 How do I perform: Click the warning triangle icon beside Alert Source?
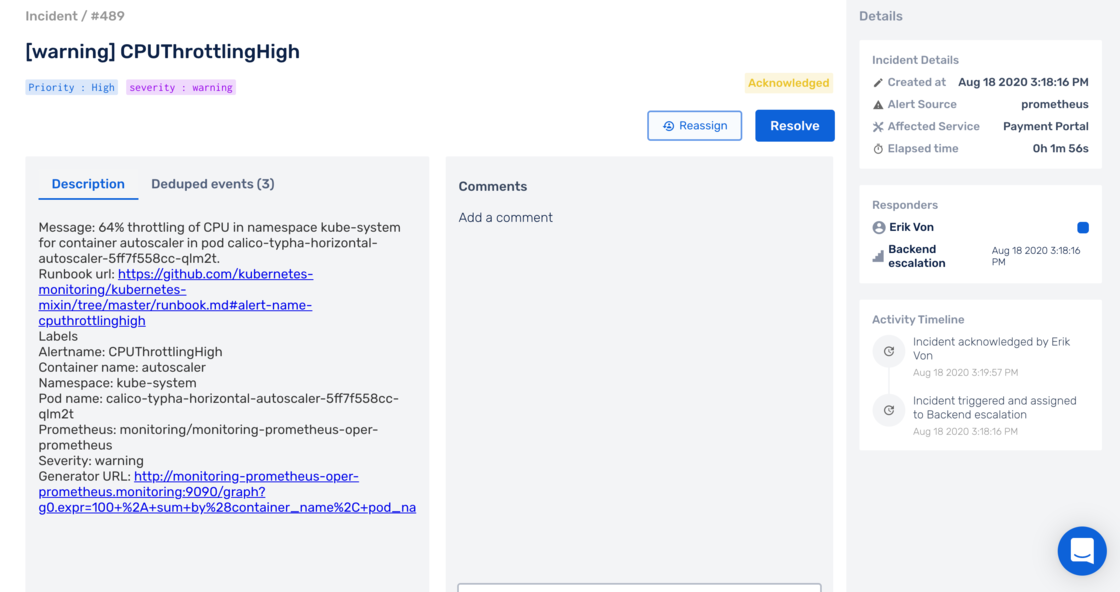tap(878, 105)
